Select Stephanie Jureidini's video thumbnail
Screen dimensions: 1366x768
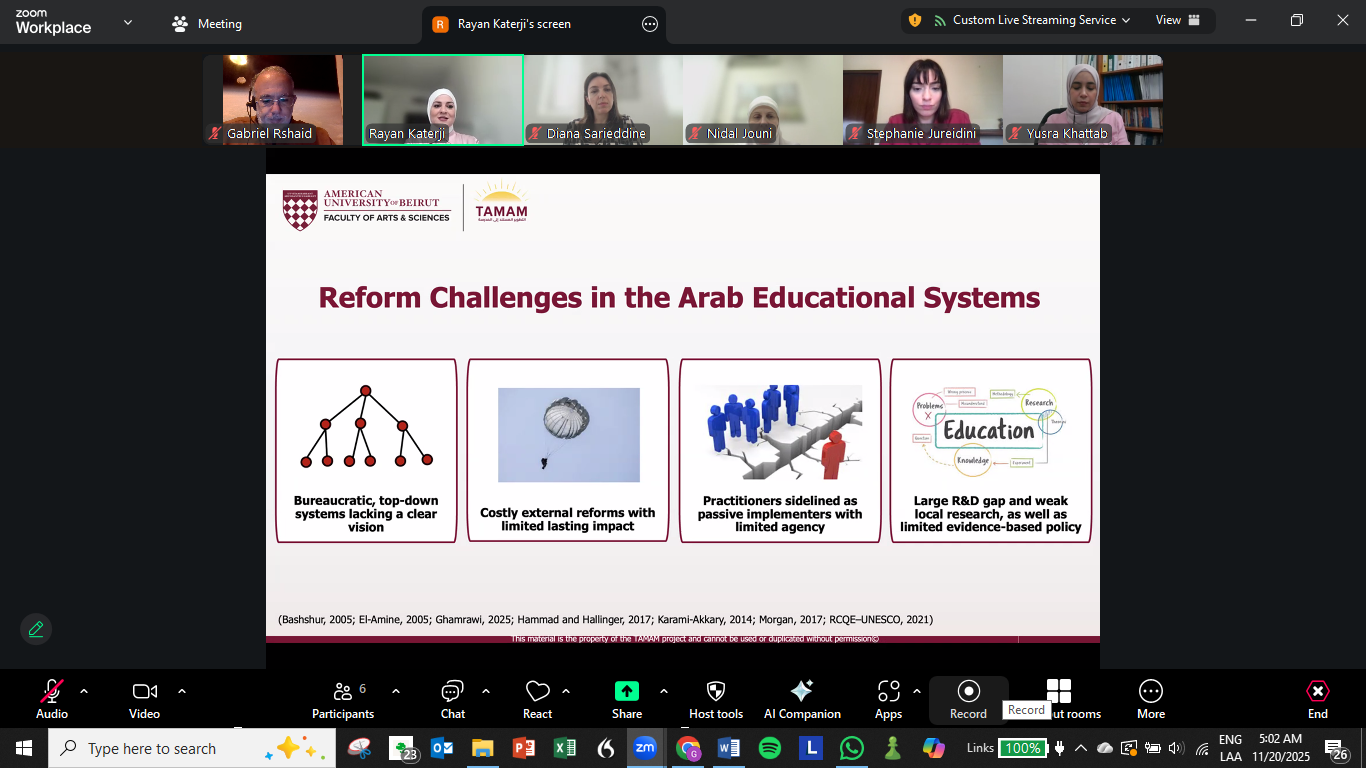(922, 100)
